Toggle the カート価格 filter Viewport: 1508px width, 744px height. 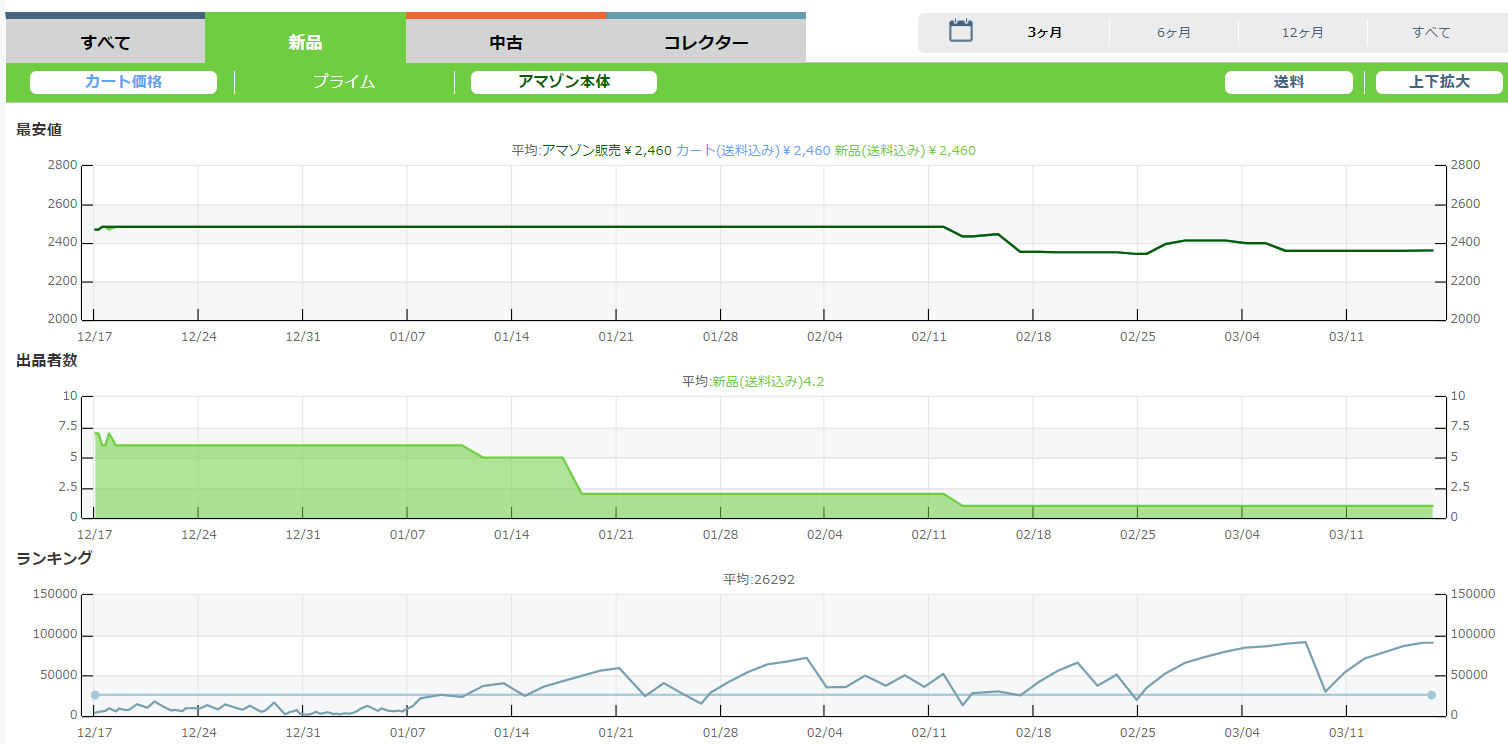[x=123, y=82]
